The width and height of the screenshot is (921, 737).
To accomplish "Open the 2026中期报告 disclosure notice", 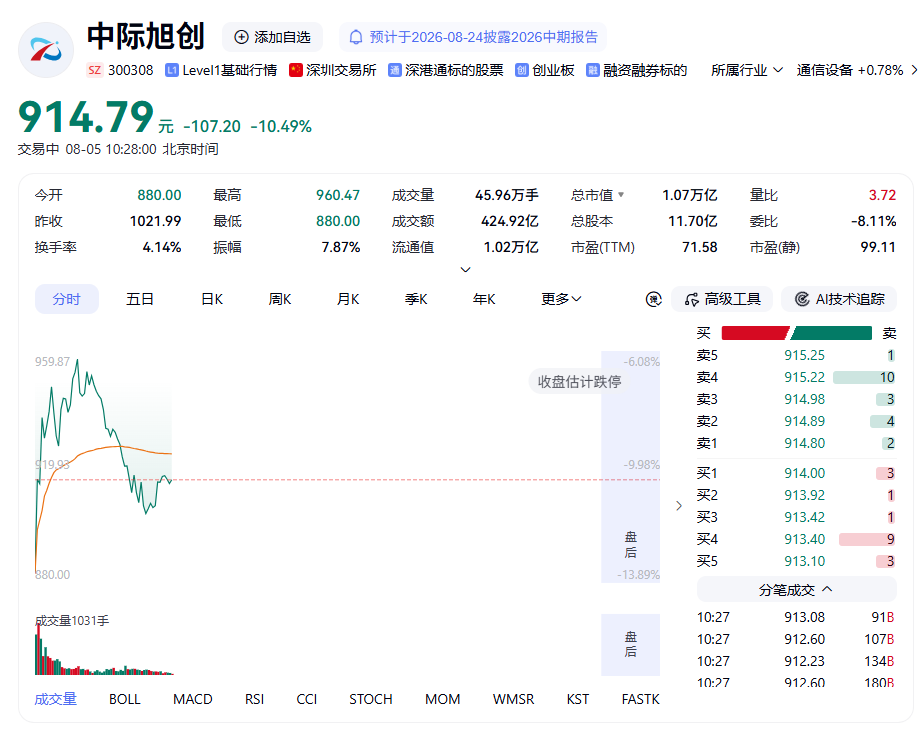I will coord(473,38).
